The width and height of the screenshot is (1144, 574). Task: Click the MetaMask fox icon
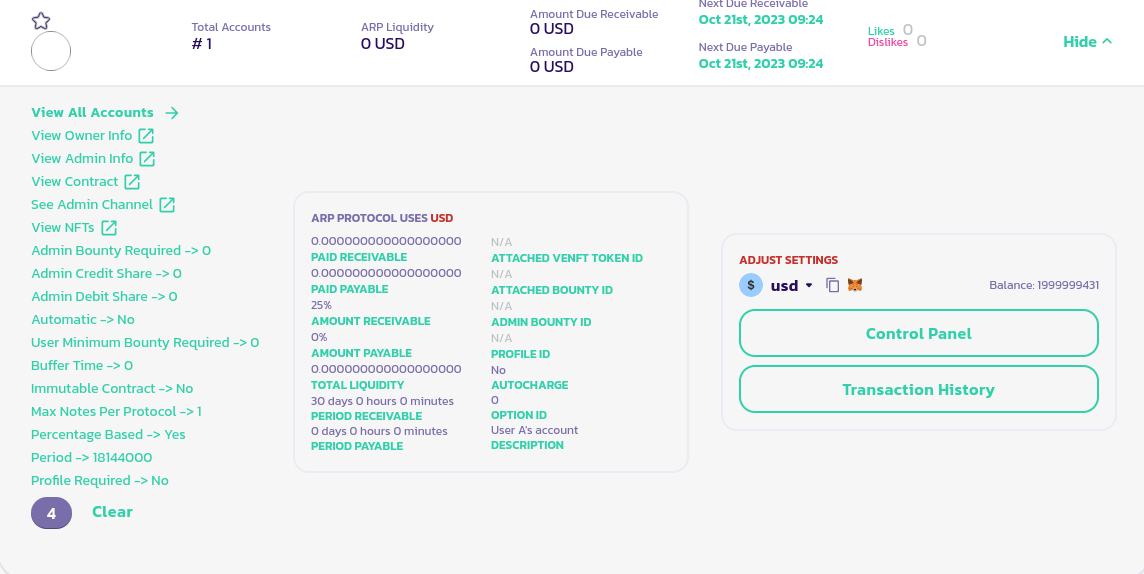coord(855,285)
